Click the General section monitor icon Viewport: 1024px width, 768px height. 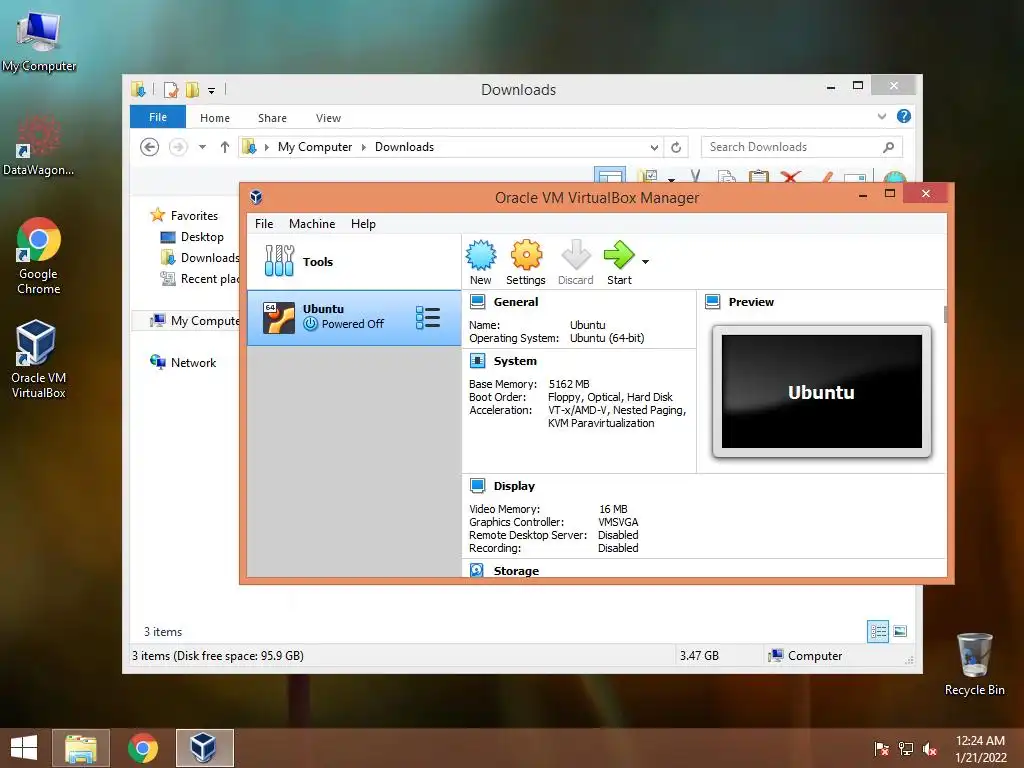[x=477, y=302]
